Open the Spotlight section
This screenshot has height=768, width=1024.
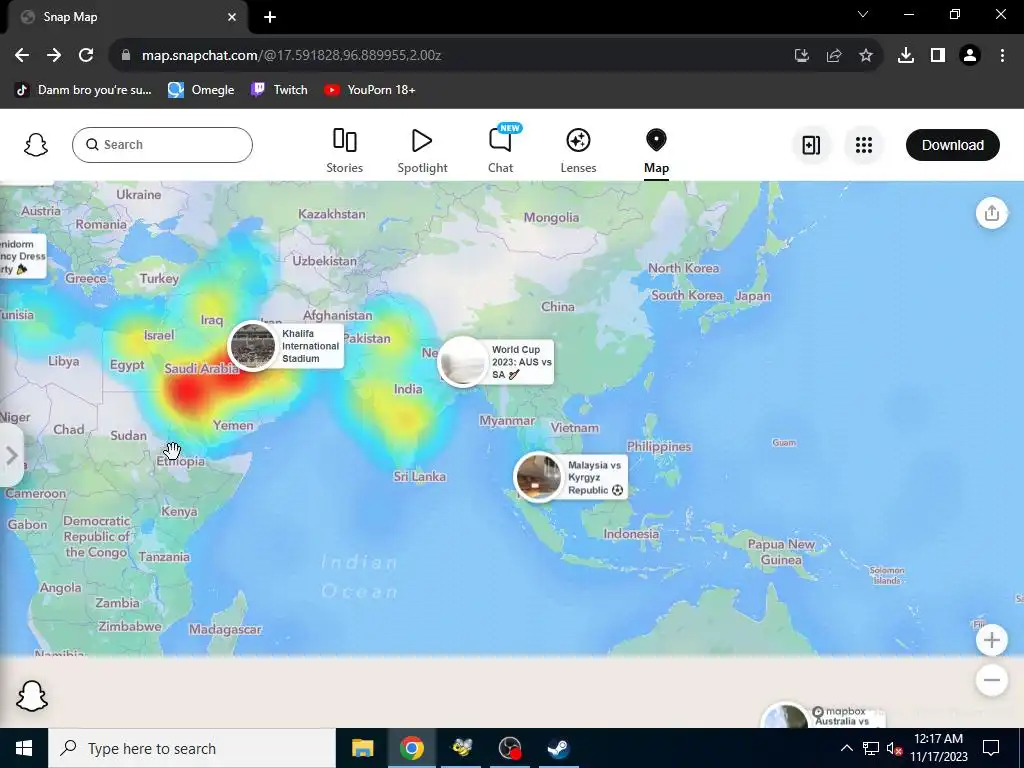pyautogui.click(x=422, y=150)
